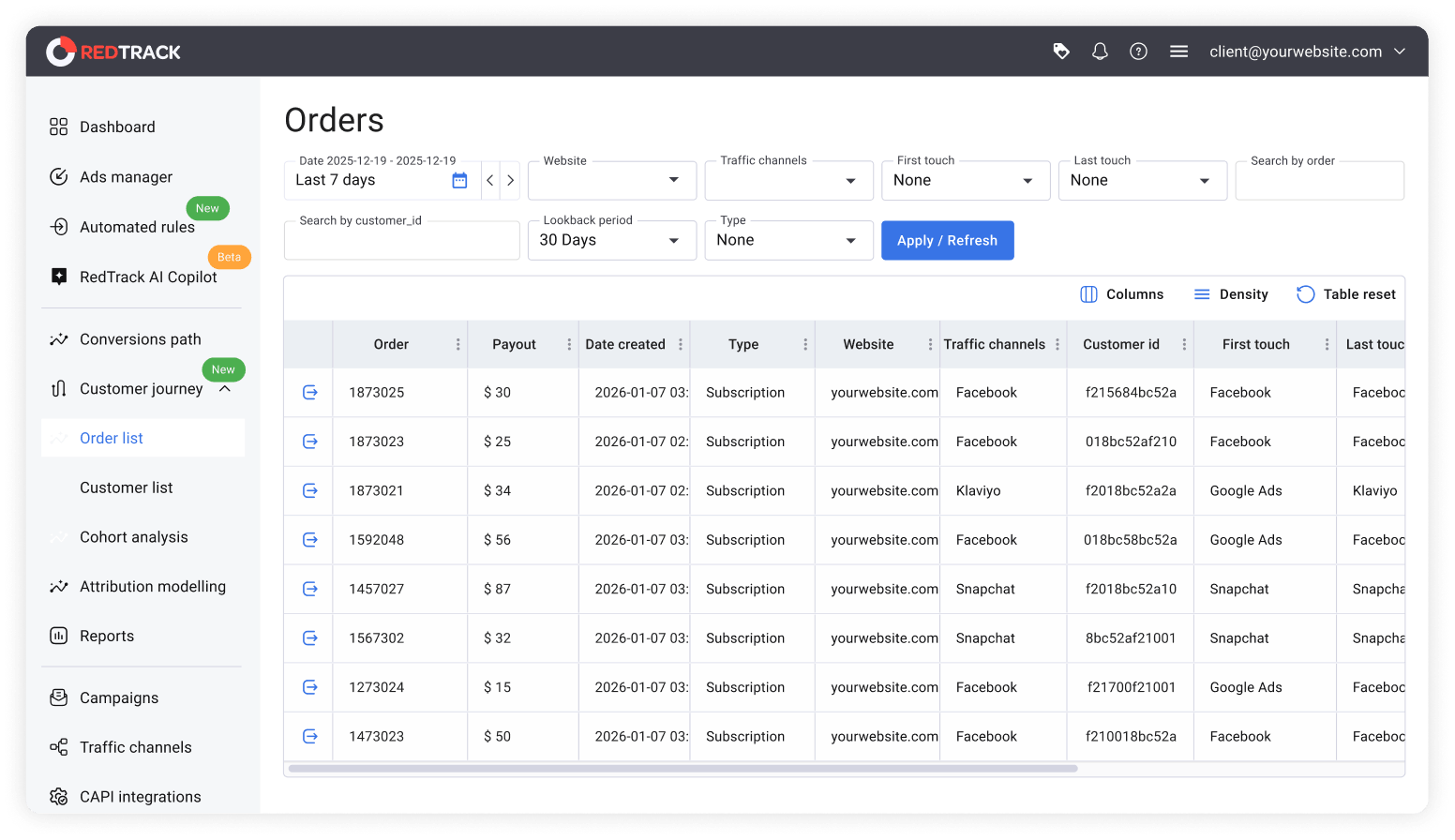
Task: Open details icon for order 1457027
Action: click(x=310, y=589)
